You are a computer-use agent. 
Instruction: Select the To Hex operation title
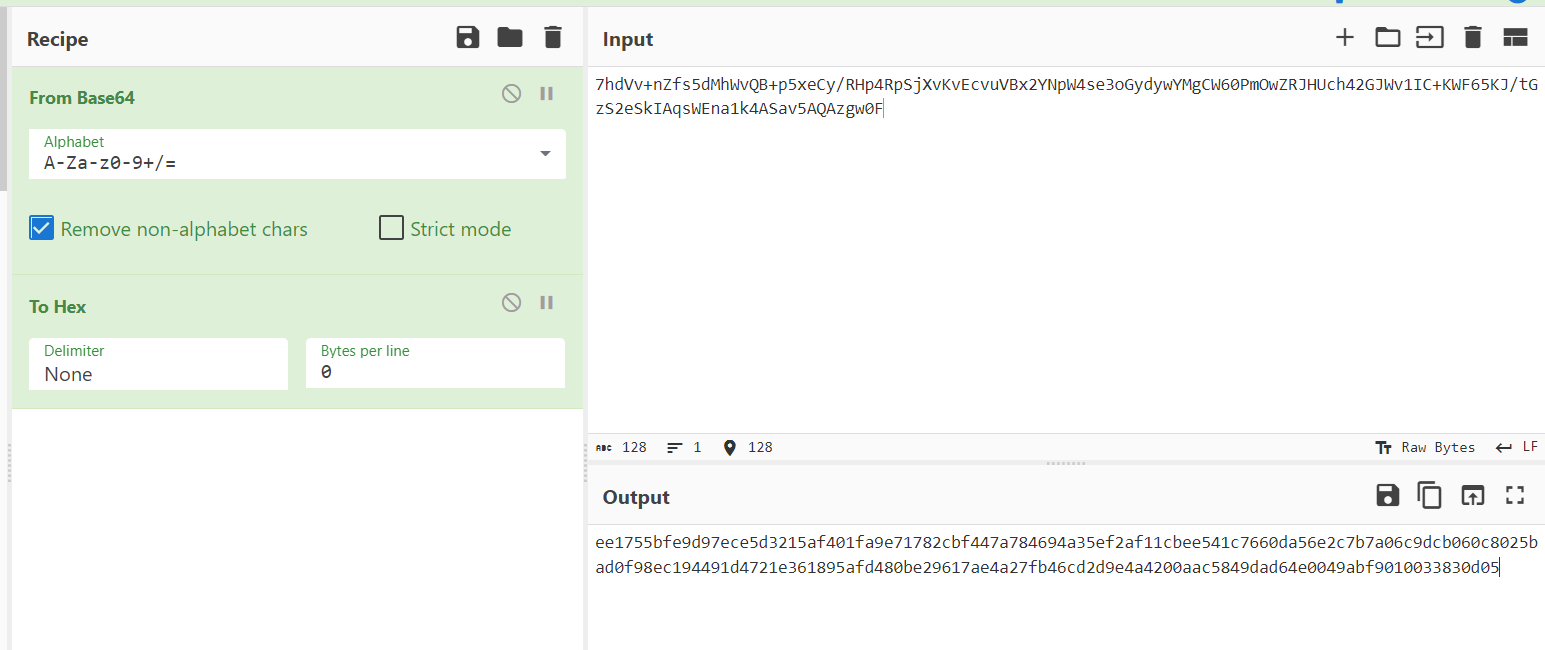click(58, 306)
